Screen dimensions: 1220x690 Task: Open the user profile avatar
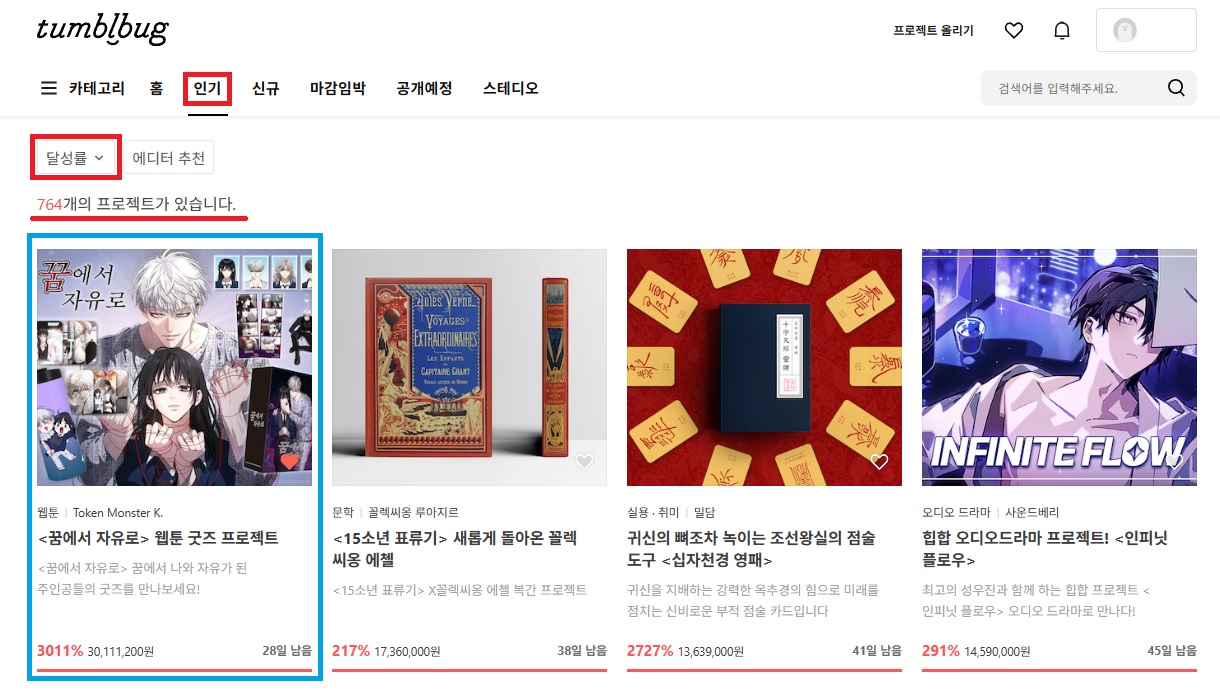[x=1125, y=30]
